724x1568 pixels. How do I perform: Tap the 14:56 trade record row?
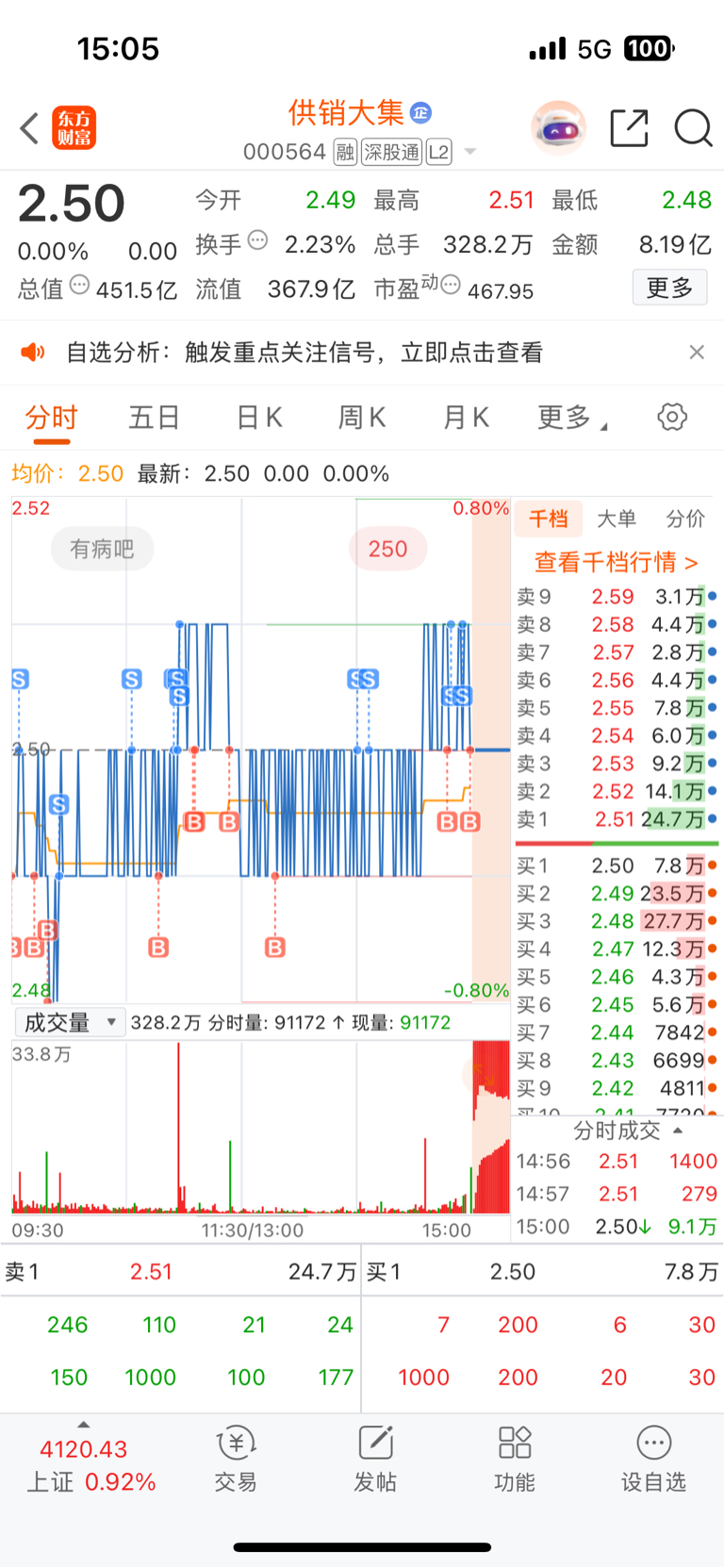coord(617,1162)
